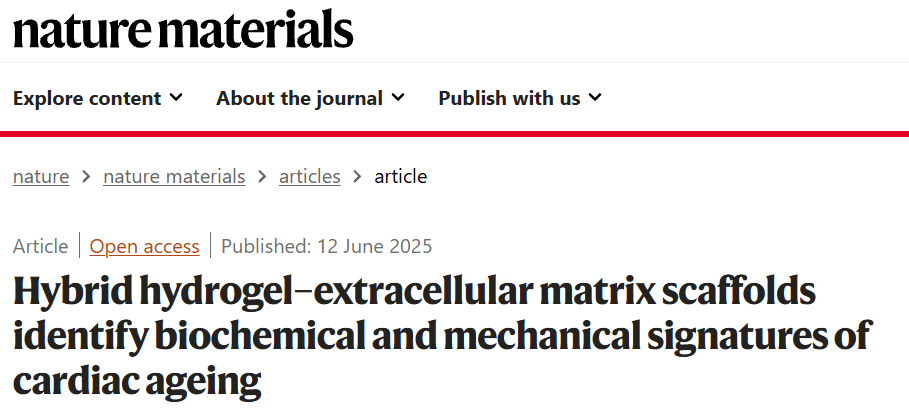This screenshot has width=909, height=417.
Task: Click breadcrumb arrow after articles link
Action: pyautogui.click(x=357, y=177)
